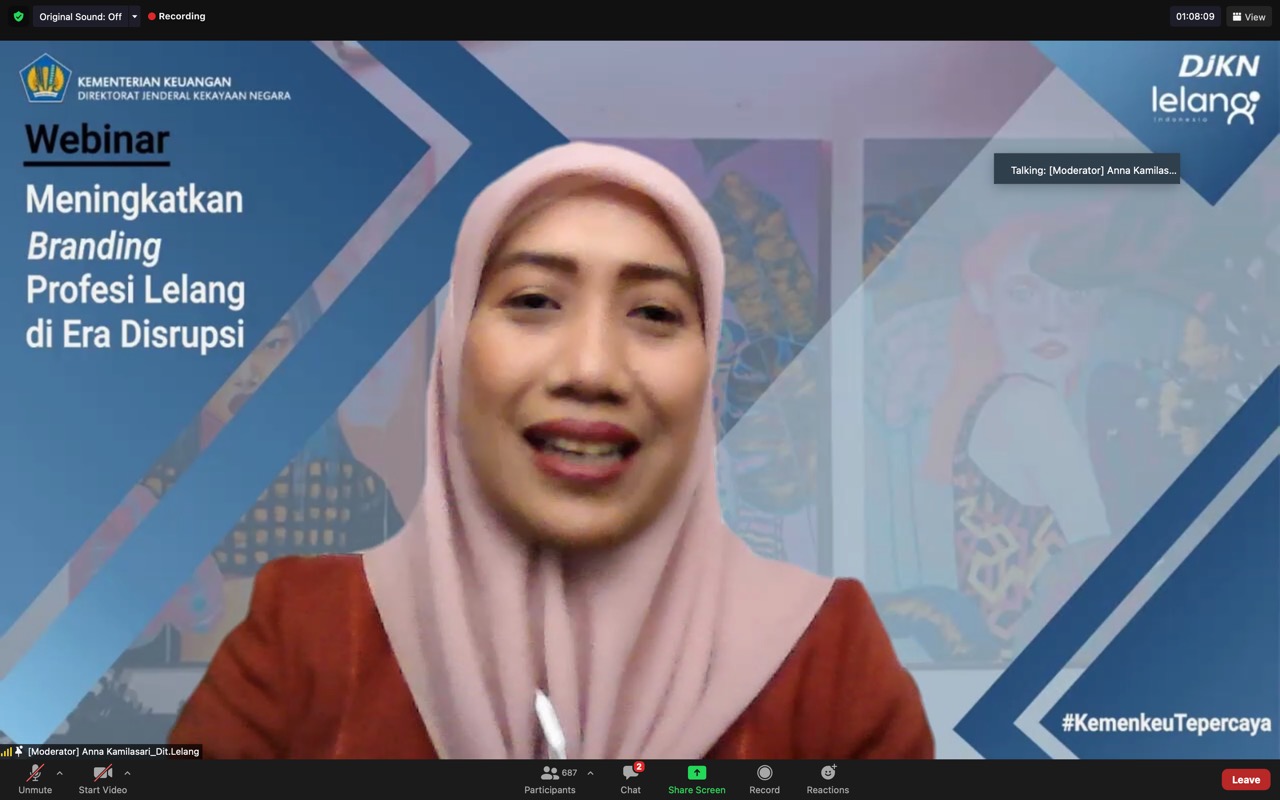The width and height of the screenshot is (1280, 800).
Task: Open the Participants list
Action: point(550,778)
